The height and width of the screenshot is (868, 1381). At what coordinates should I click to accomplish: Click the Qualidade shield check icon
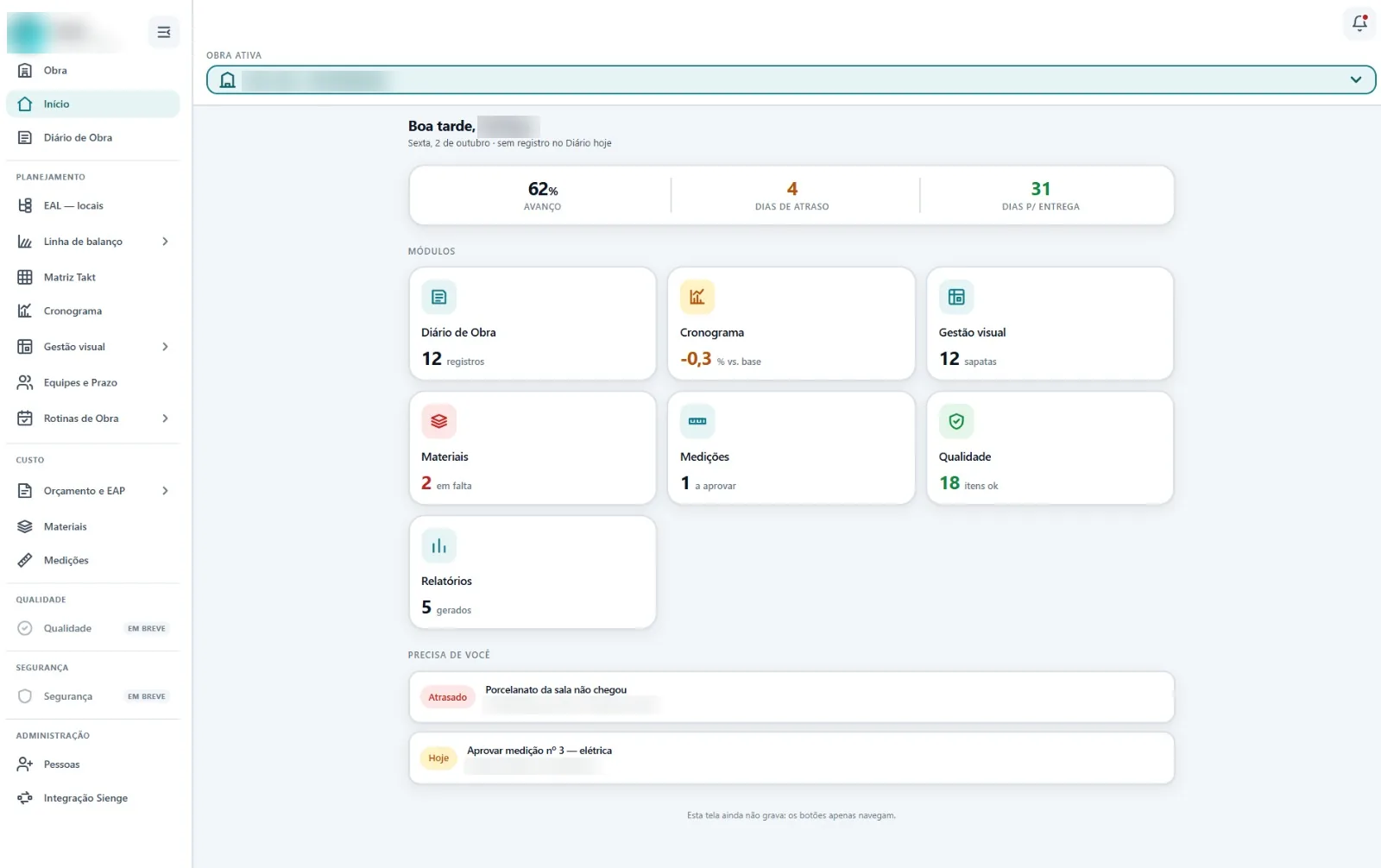coord(956,421)
